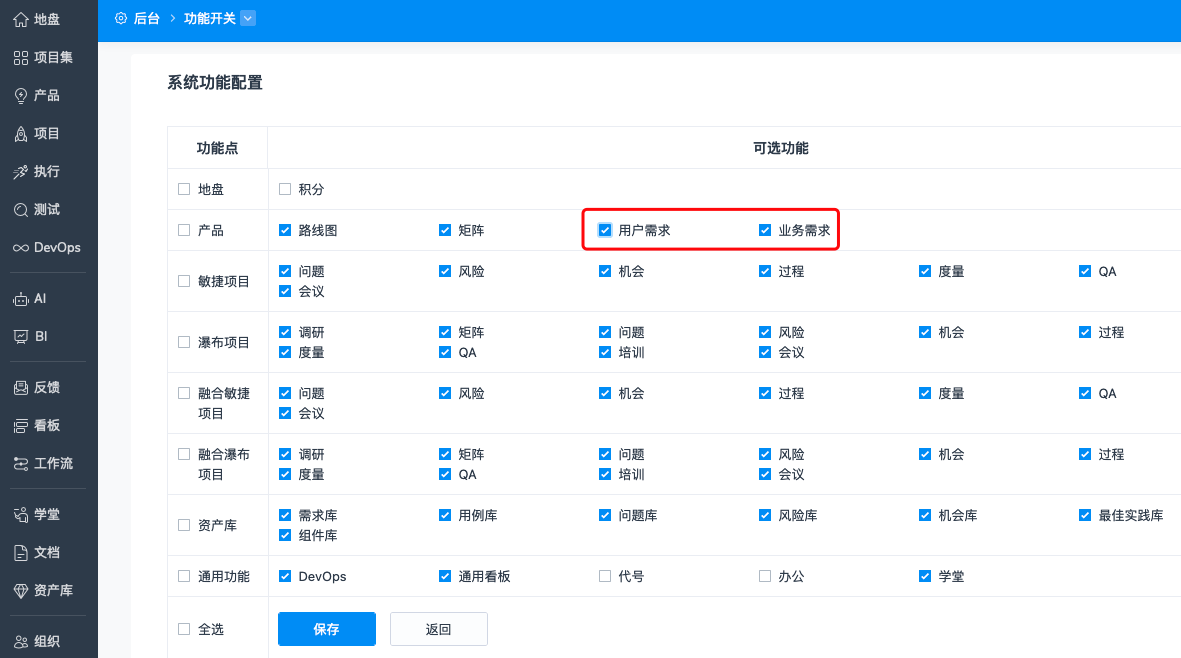This screenshot has width=1181, height=658.
Task: Click the 地盘 home icon in sidebar
Action: pos(20,19)
